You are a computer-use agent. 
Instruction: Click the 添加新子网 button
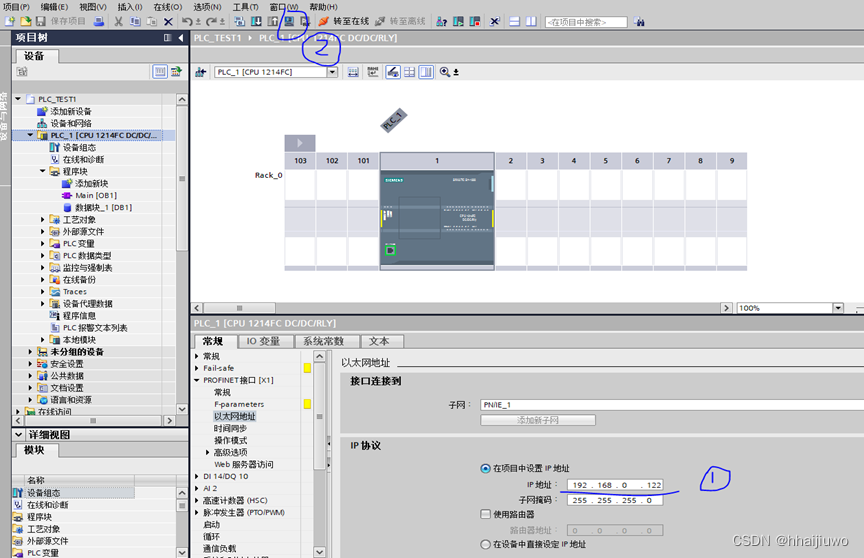pos(538,420)
